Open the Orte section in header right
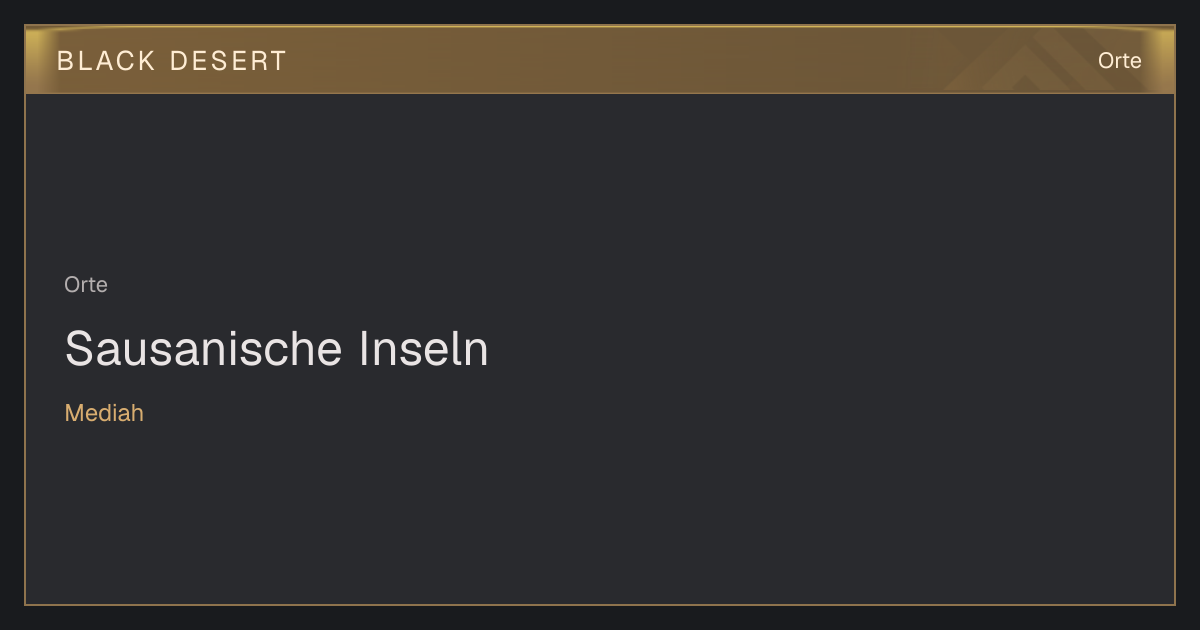The width and height of the screenshot is (1200, 630). 1119,61
